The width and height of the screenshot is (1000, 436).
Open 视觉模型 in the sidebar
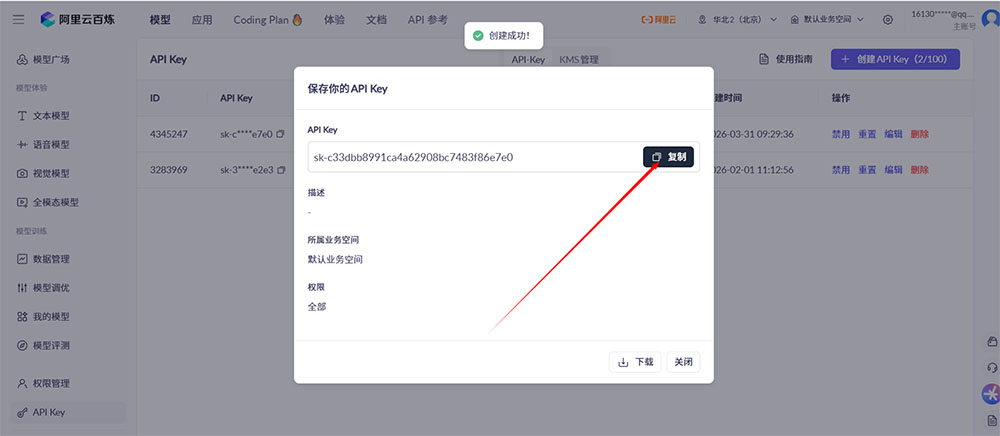click(43, 173)
